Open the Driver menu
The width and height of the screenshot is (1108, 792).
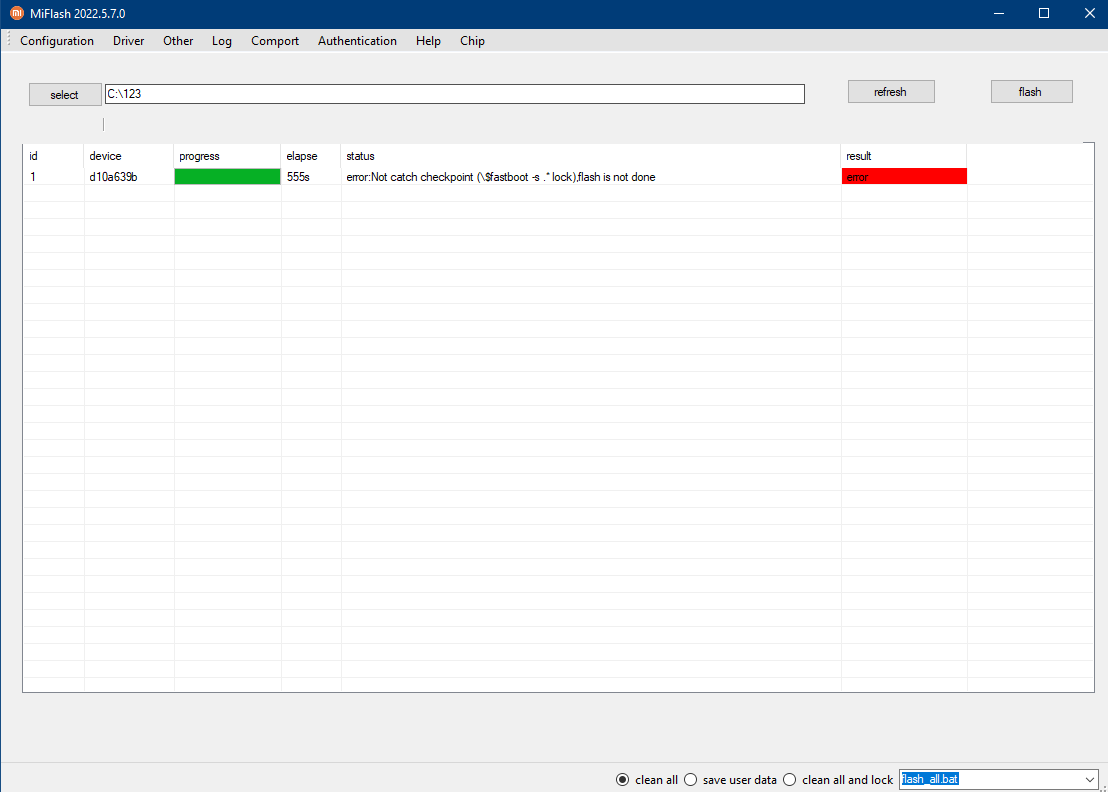pos(128,41)
